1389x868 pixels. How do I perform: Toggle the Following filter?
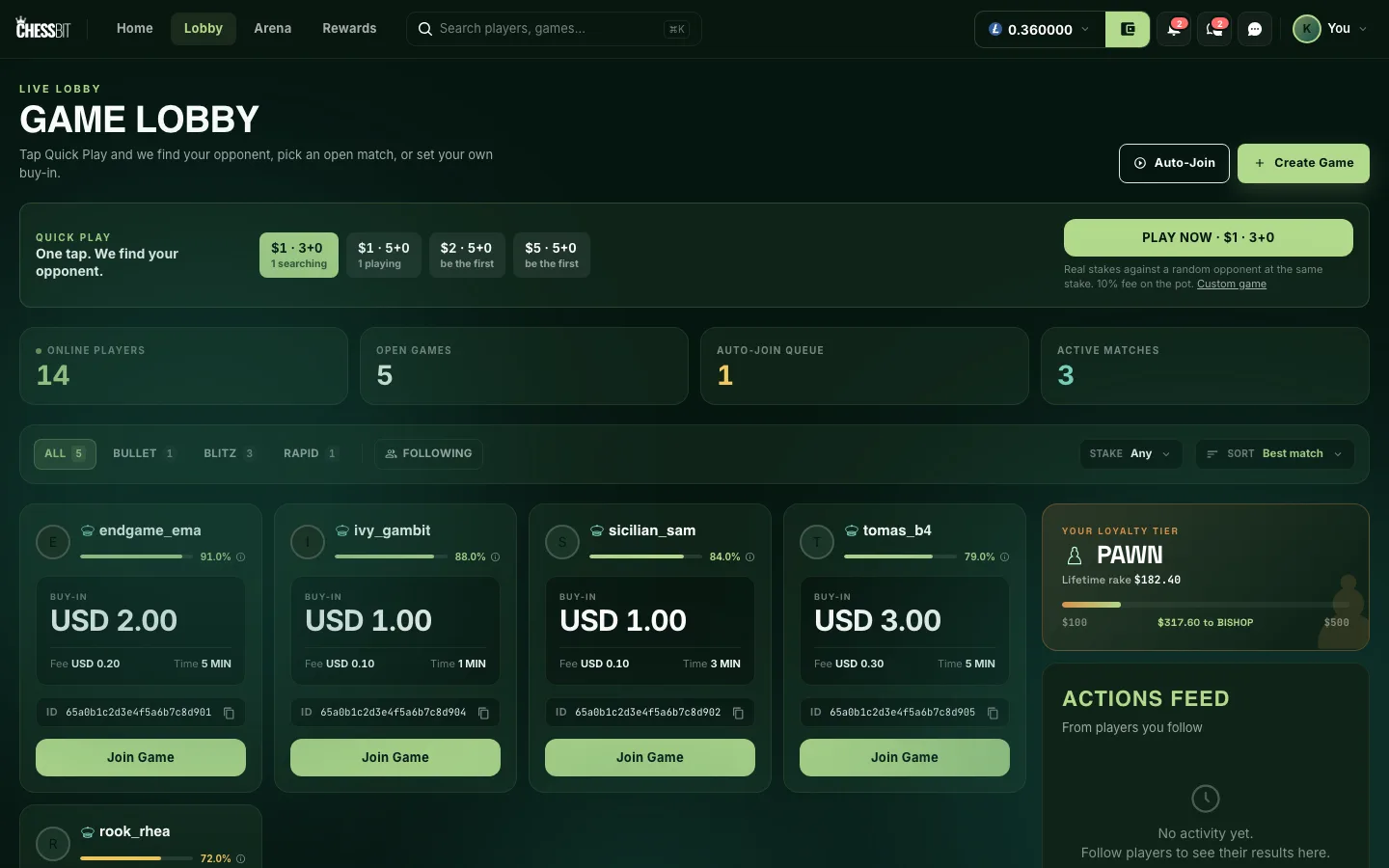click(428, 453)
